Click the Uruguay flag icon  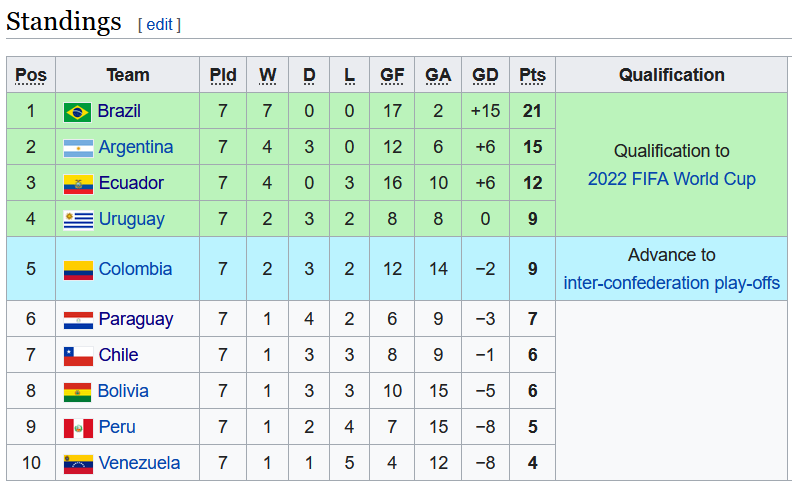click(78, 220)
